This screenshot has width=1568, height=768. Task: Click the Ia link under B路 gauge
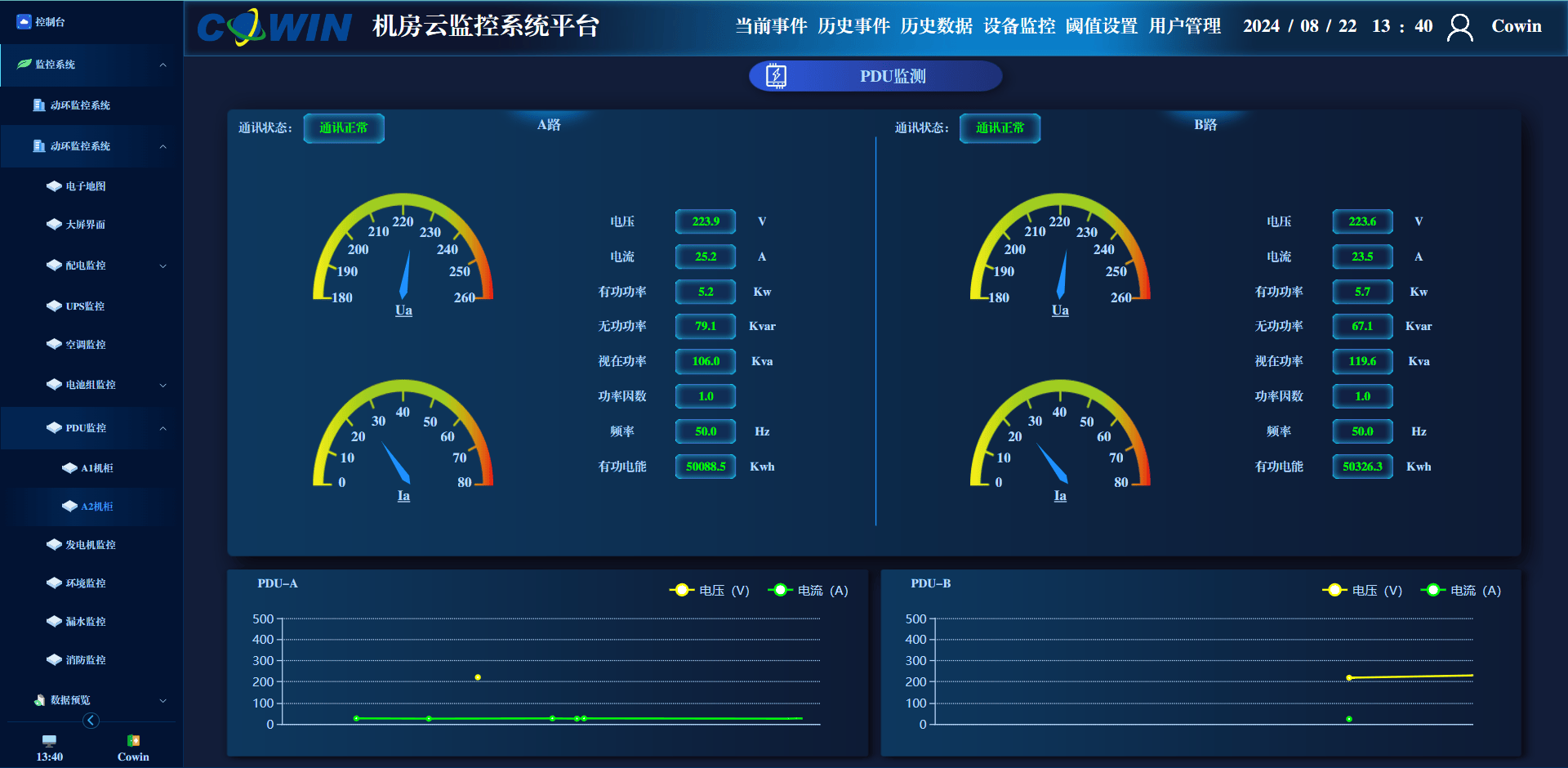(x=1060, y=495)
